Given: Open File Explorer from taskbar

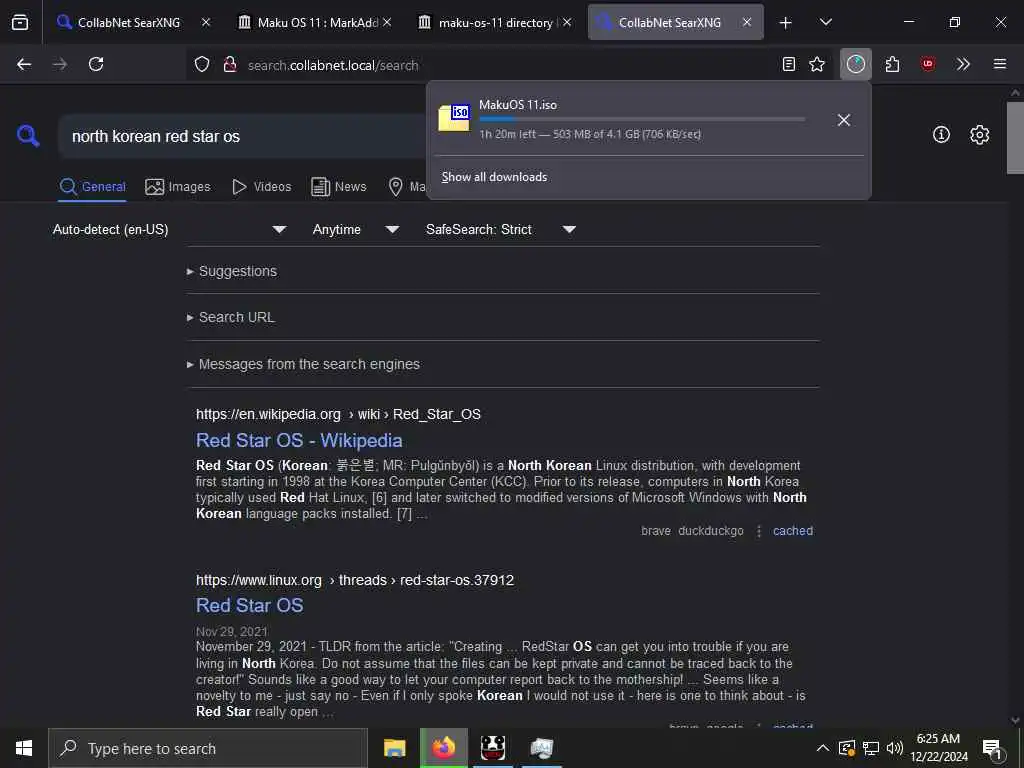Looking at the screenshot, I should coord(394,748).
